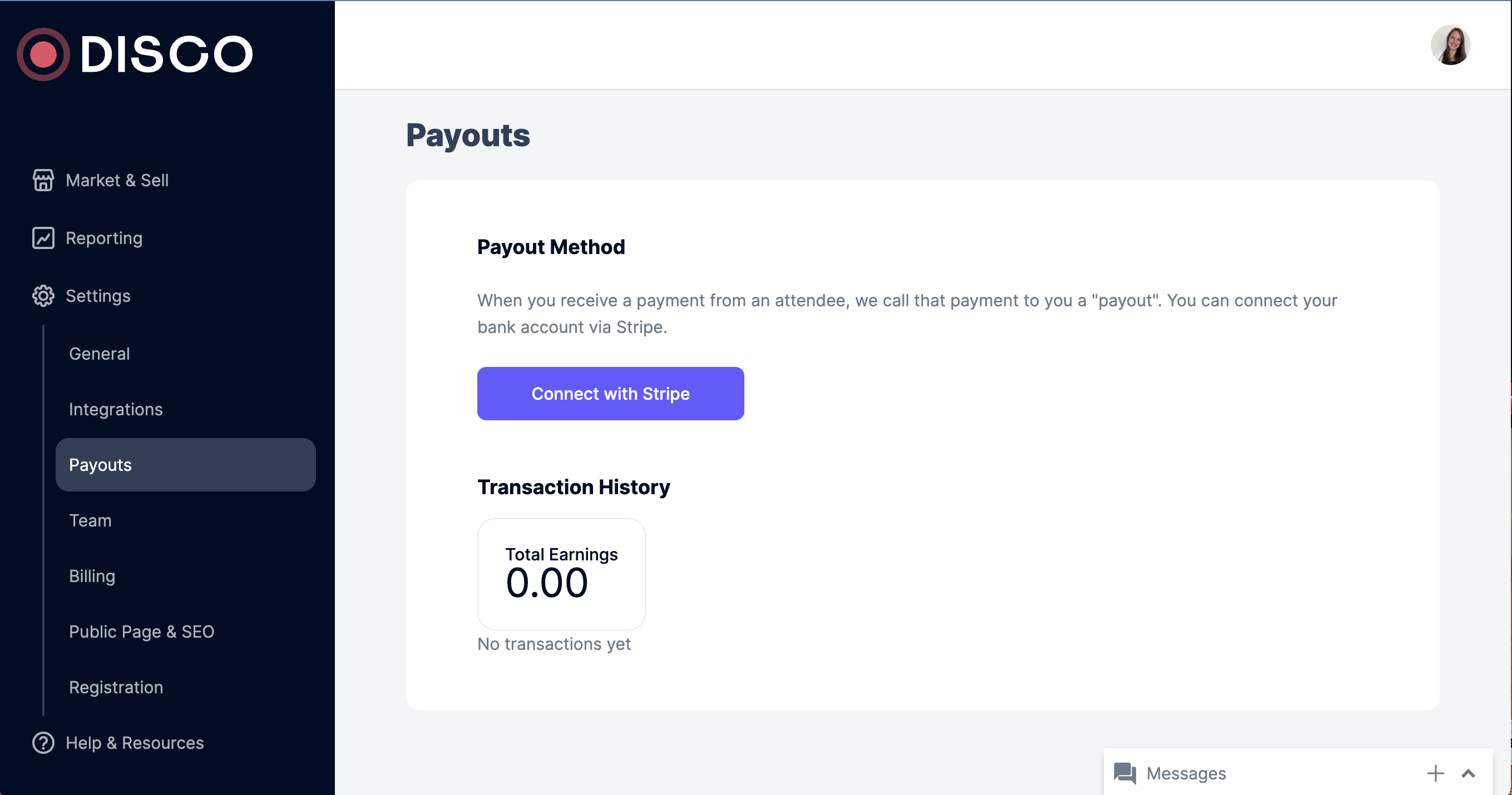Open the General settings page
Viewport: 1512px width, 795px height.
[99, 354]
